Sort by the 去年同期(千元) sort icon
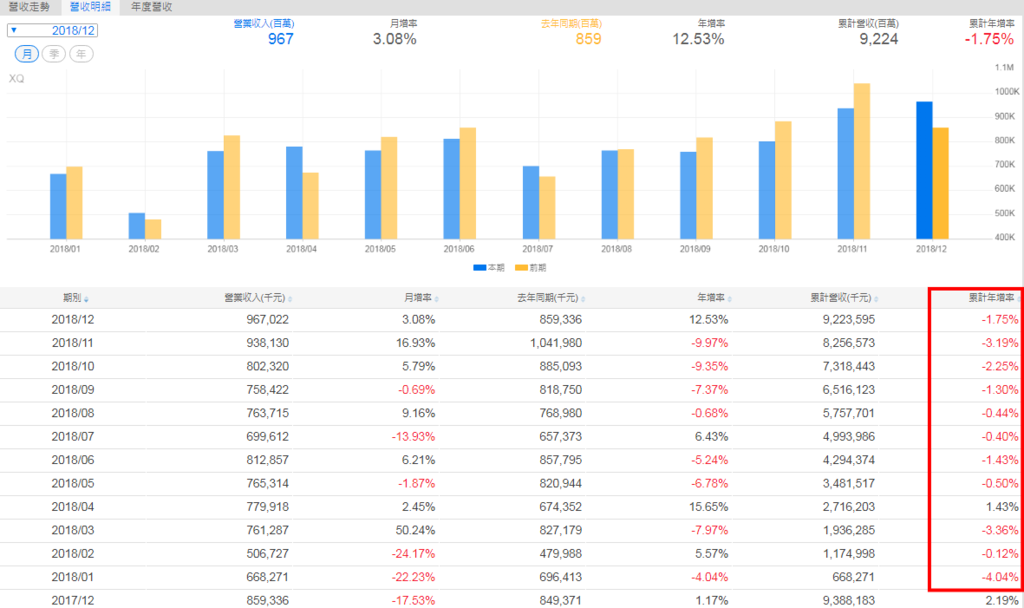The width and height of the screenshot is (1024, 608). (583, 299)
